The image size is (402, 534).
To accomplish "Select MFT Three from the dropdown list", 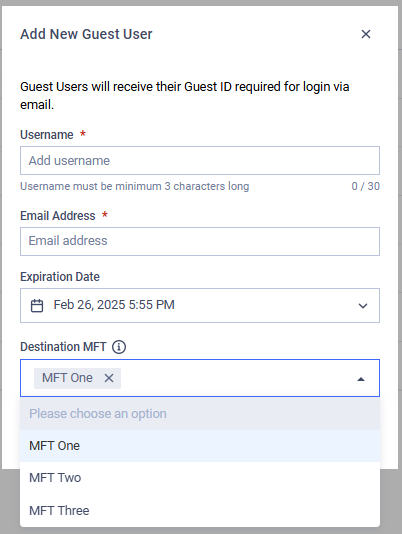I will pyautogui.click(x=200, y=510).
